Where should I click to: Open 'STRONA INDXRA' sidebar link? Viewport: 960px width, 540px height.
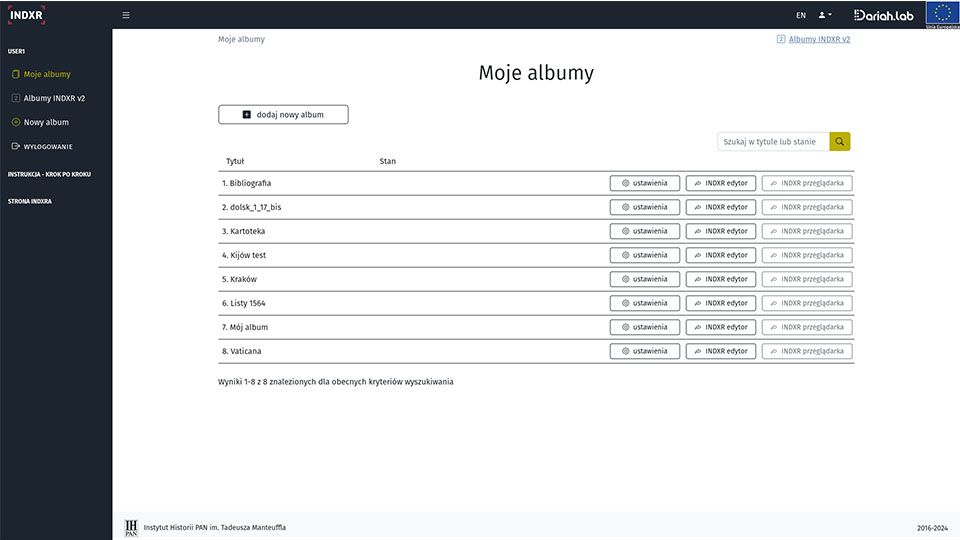30,201
